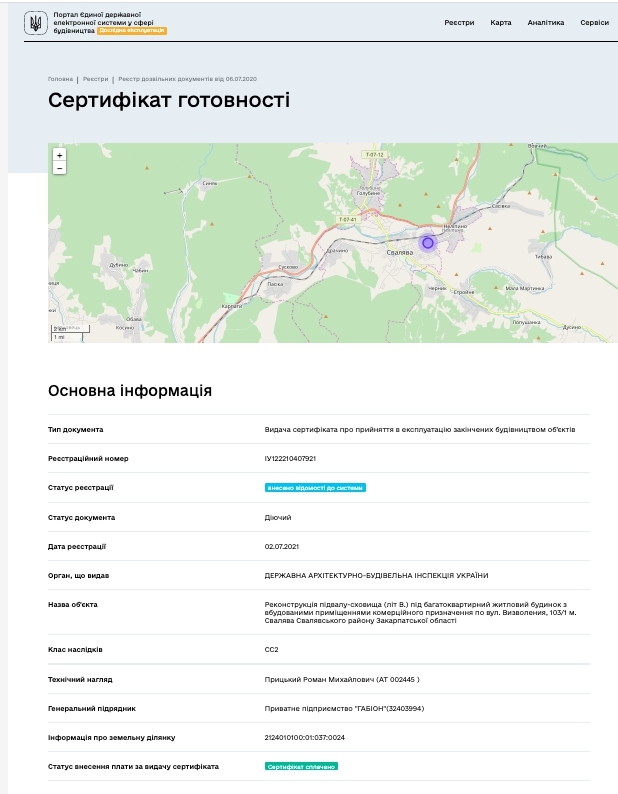Screen dimensions: 618x794
Task: Click Приватне підприємство ГАБІОН contractor entry
Action: (x=344, y=708)
